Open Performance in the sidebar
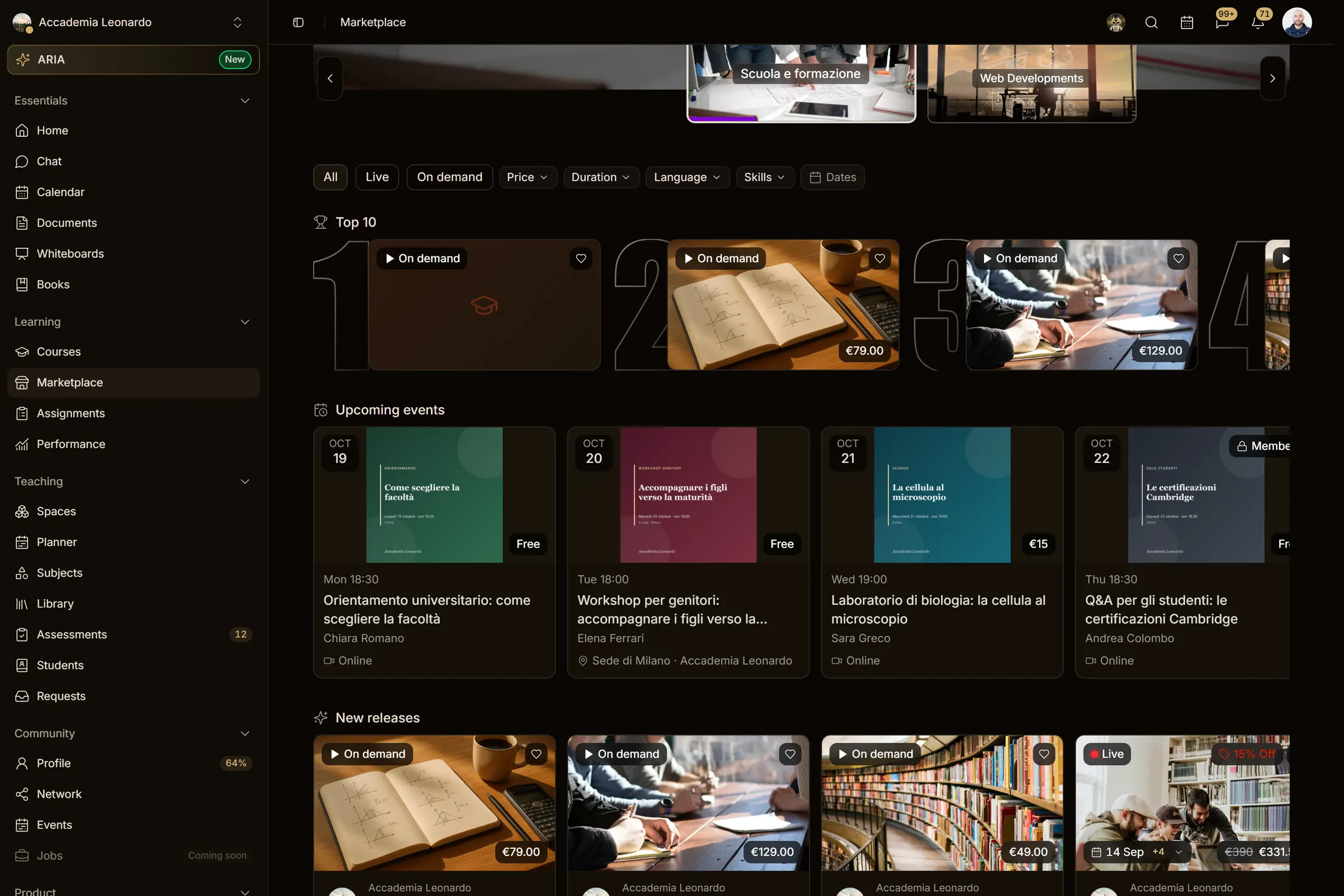The image size is (1344, 896). tap(133, 444)
